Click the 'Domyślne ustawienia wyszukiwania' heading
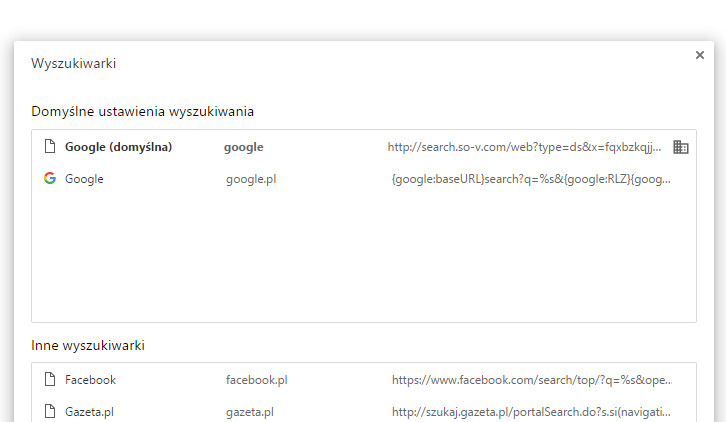726x422 pixels. coord(143,112)
